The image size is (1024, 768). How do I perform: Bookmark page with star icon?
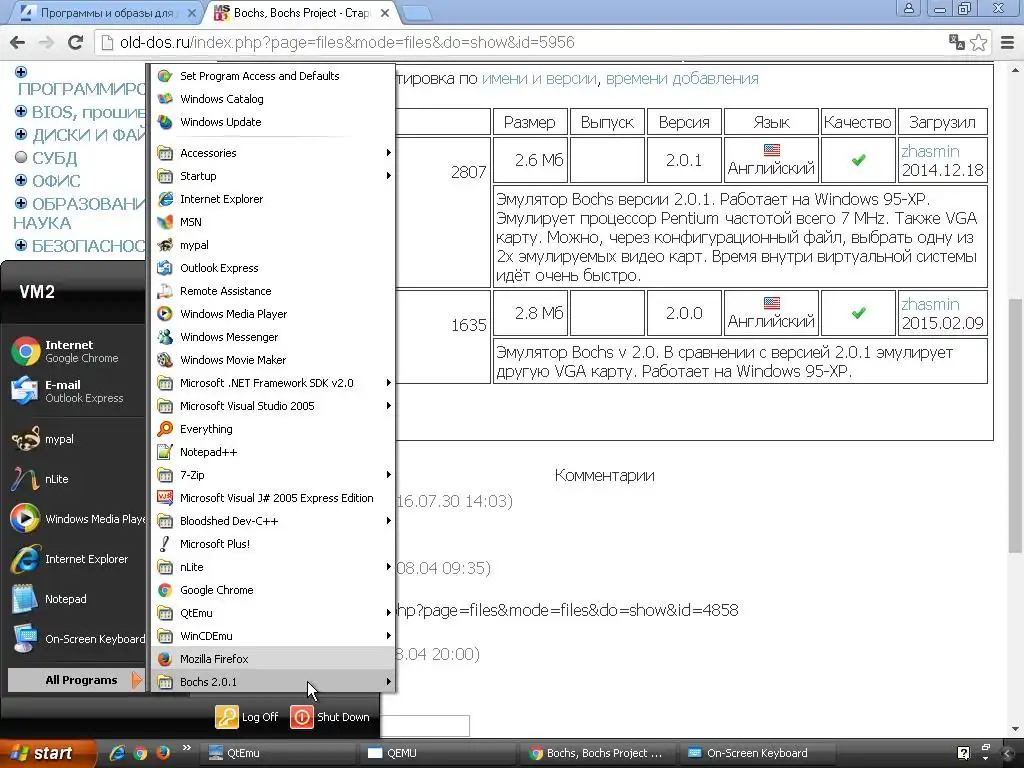[978, 43]
